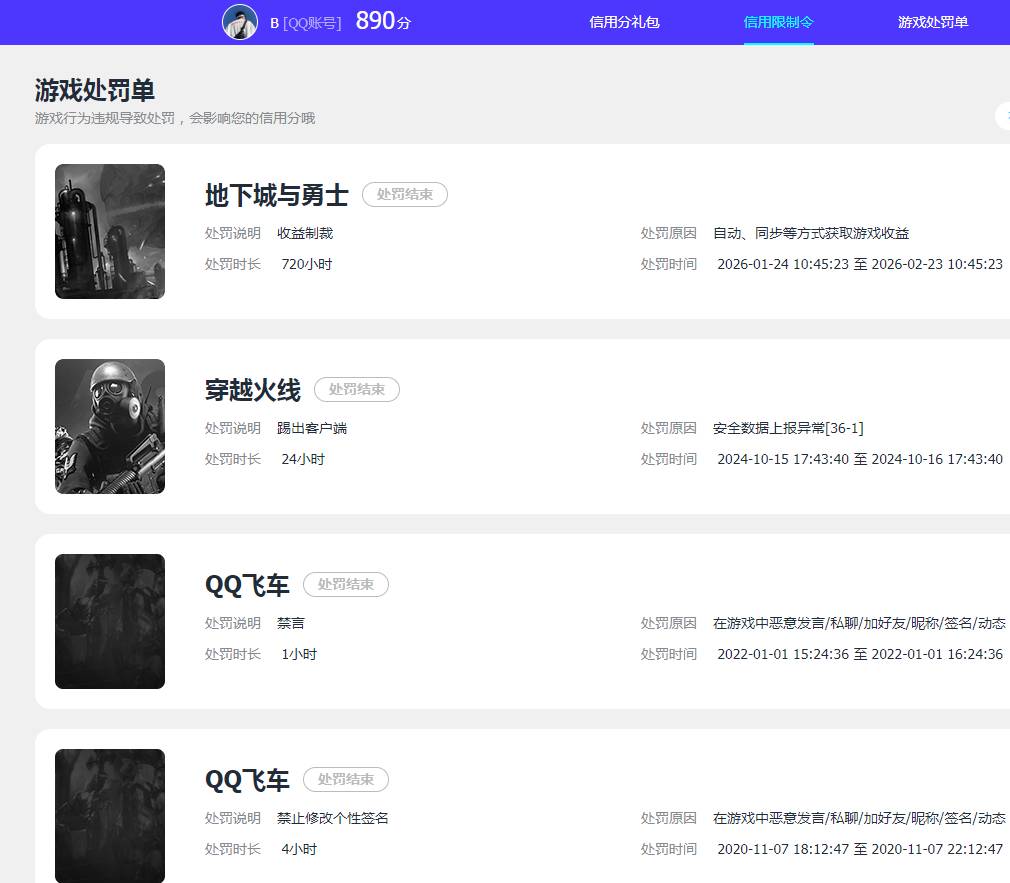Click QQ飞车 title of the 1小时 penalty

point(247,585)
